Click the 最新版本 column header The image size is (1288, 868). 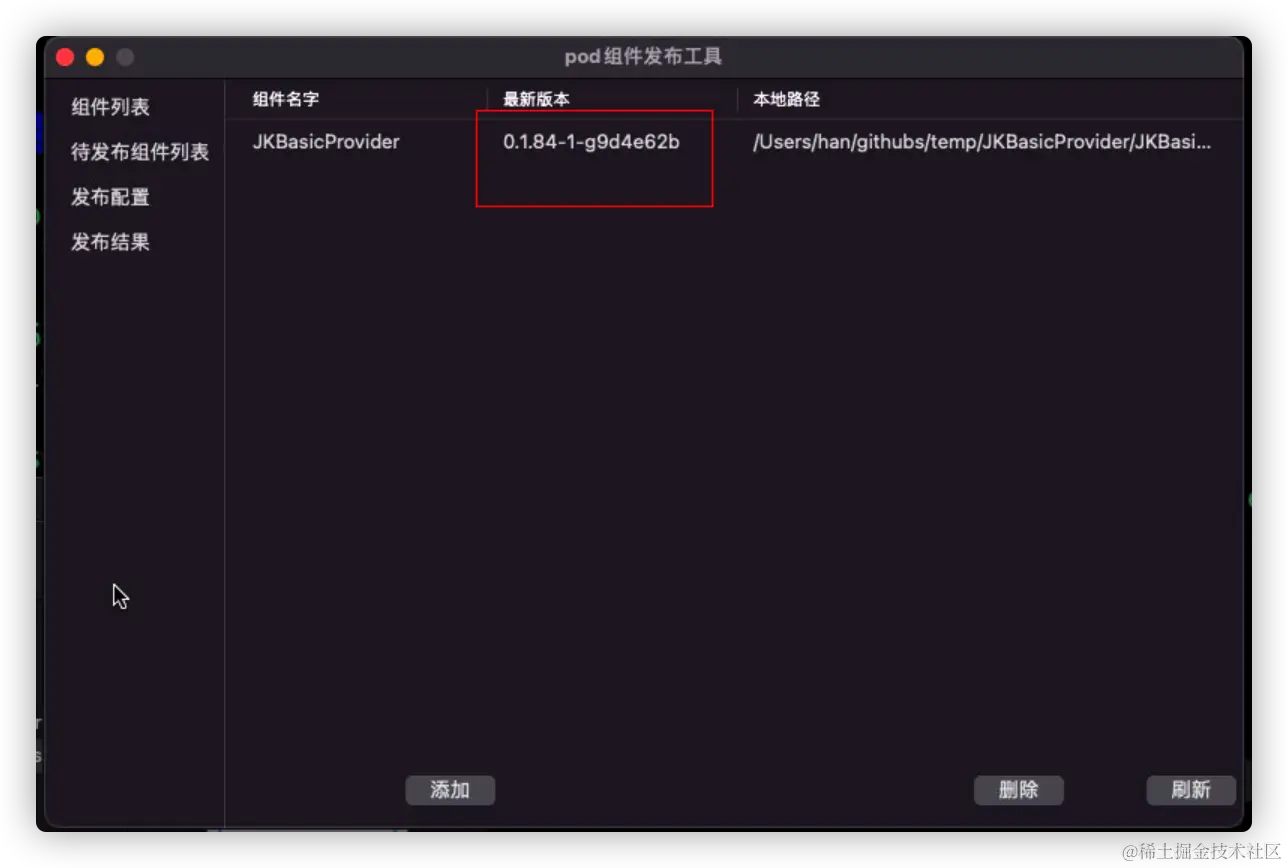[536, 99]
